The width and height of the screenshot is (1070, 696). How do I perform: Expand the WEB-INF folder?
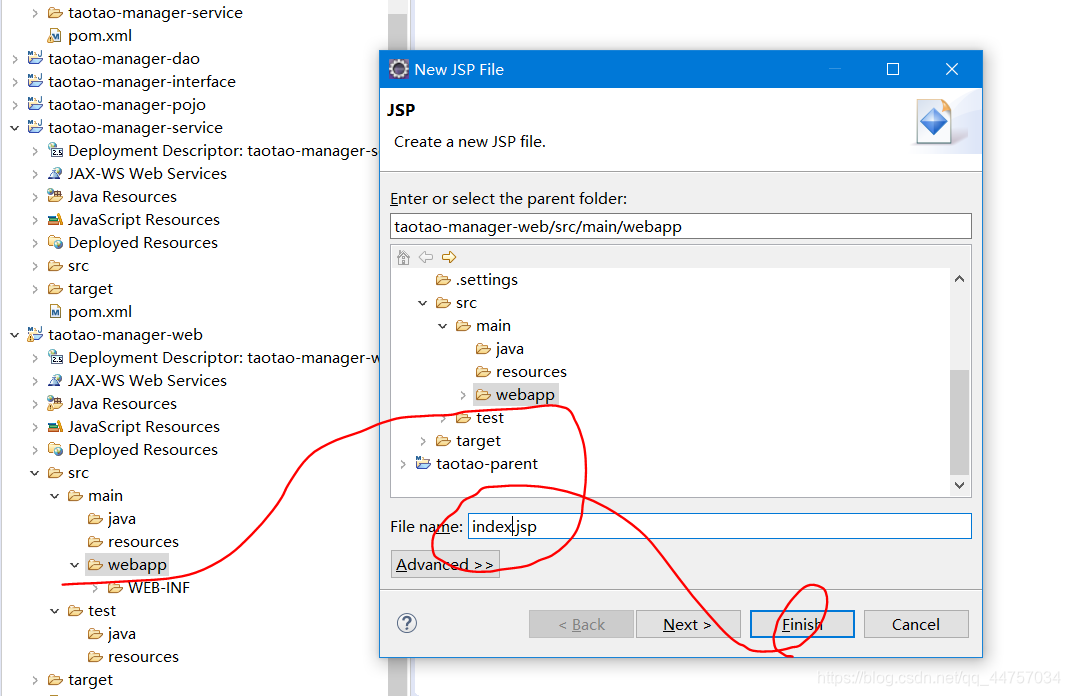click(x=96, y=588)
